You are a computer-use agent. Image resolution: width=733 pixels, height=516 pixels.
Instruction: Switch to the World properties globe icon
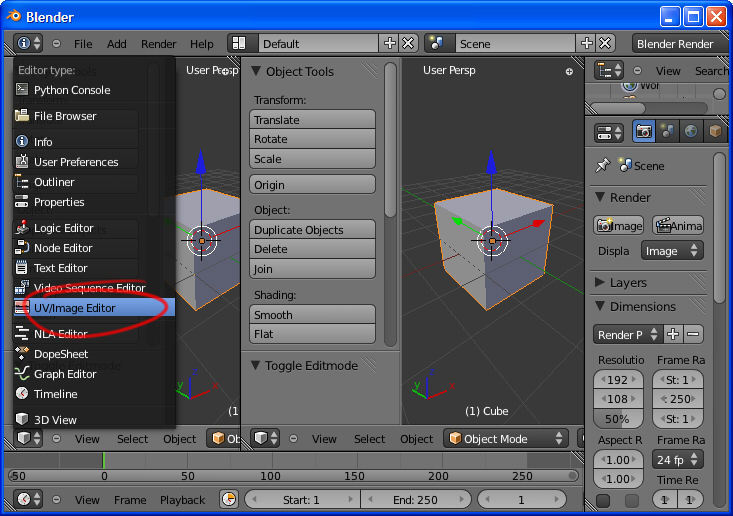point(691,132)
